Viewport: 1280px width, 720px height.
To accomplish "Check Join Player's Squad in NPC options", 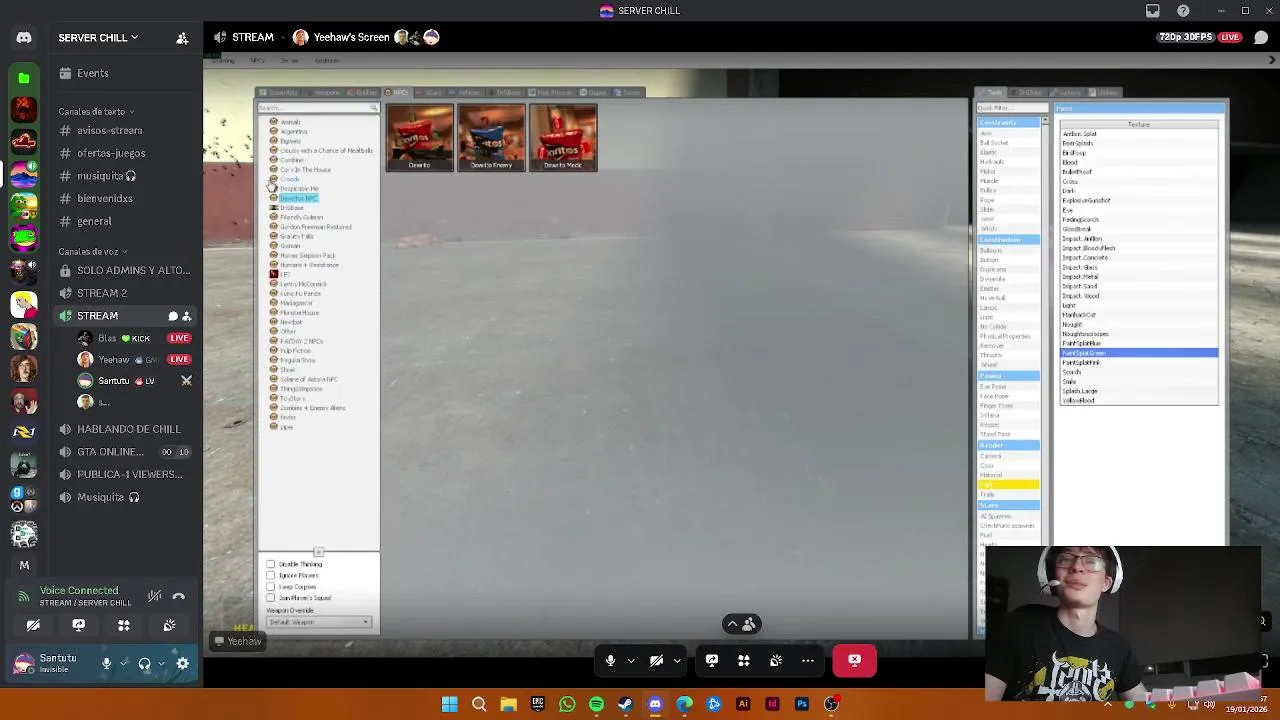I will (x=270, y=597).
